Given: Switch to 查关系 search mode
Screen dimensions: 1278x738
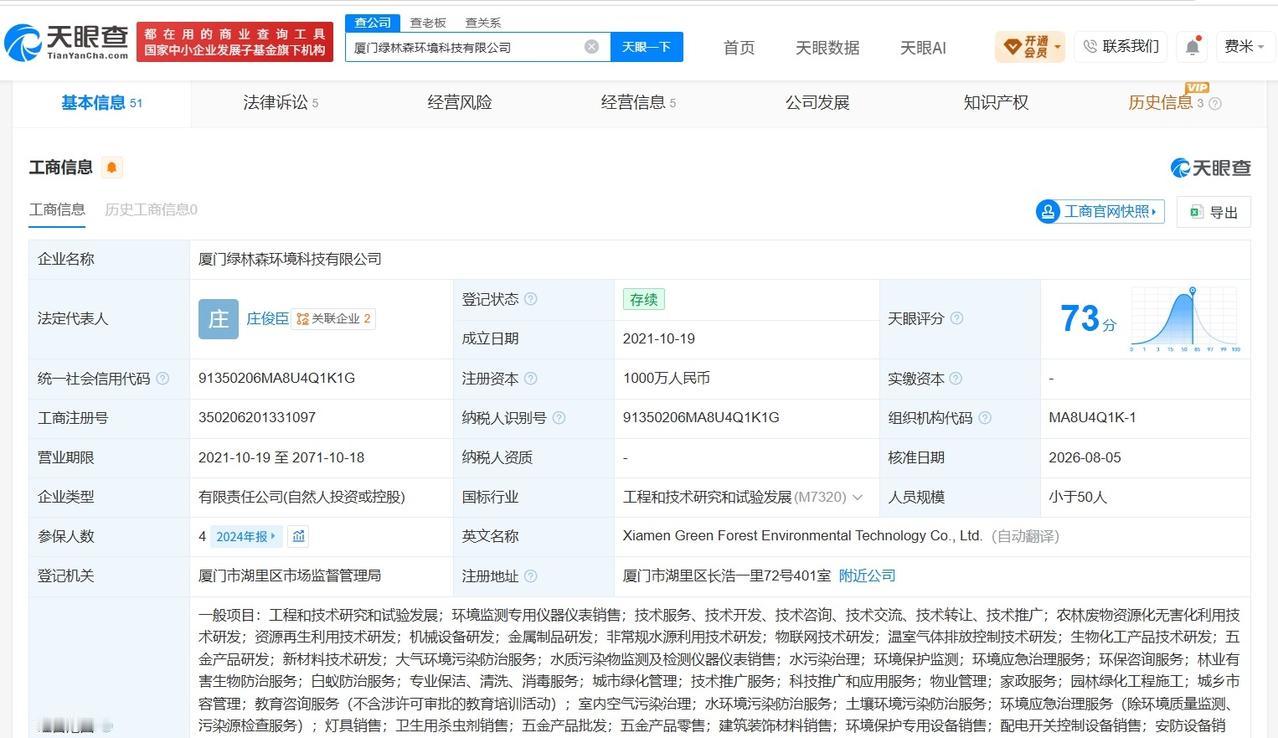Looking at the screenshot, I should tap(483, 22).
